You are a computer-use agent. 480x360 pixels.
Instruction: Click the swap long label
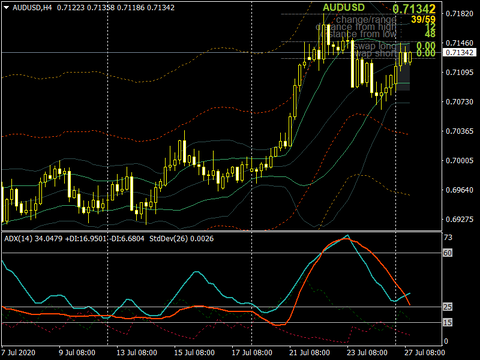[x=375, y=46]
